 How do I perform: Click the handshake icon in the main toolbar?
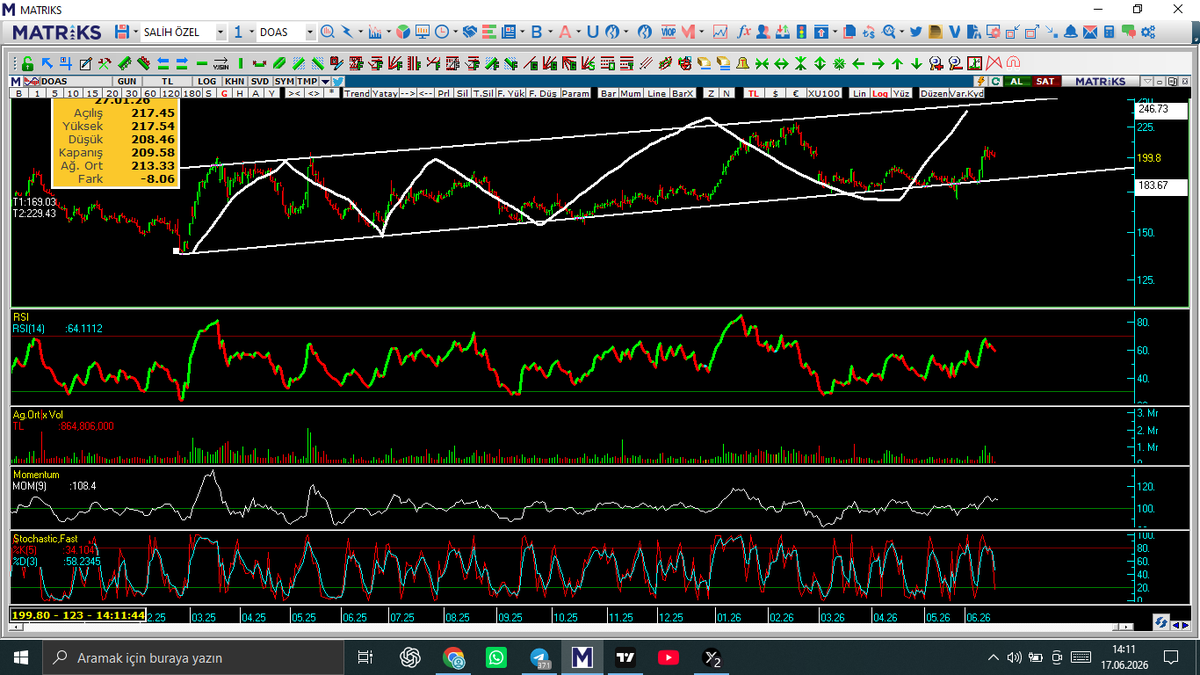click(x=469, y=32)
